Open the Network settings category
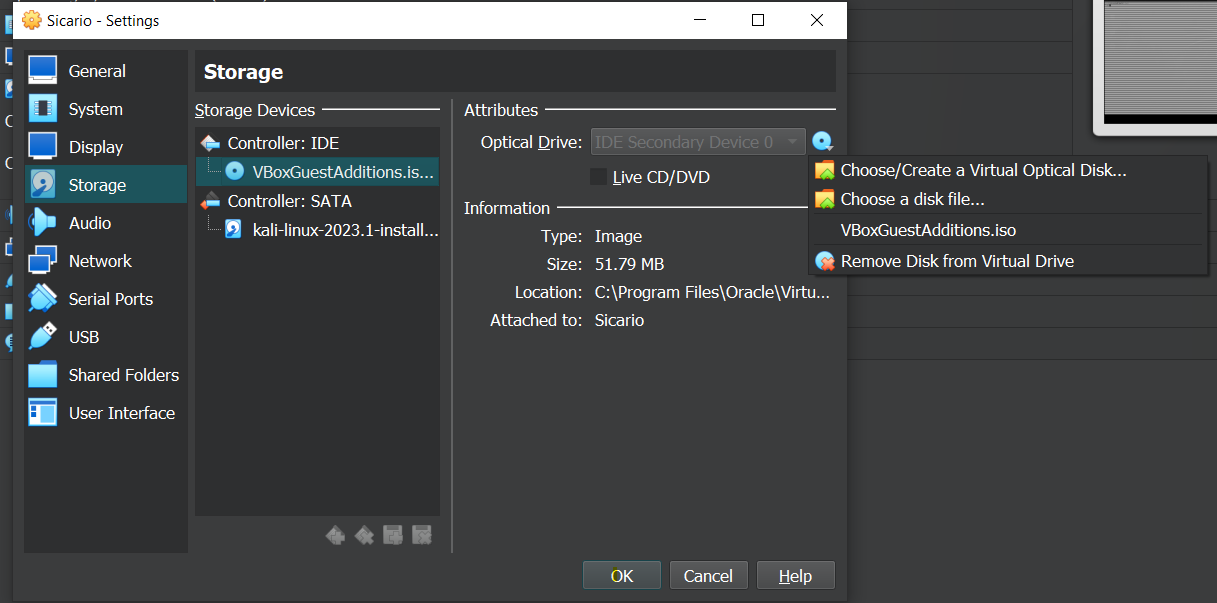Screen dimensions: 1217x603 click(x=105, y=261)
